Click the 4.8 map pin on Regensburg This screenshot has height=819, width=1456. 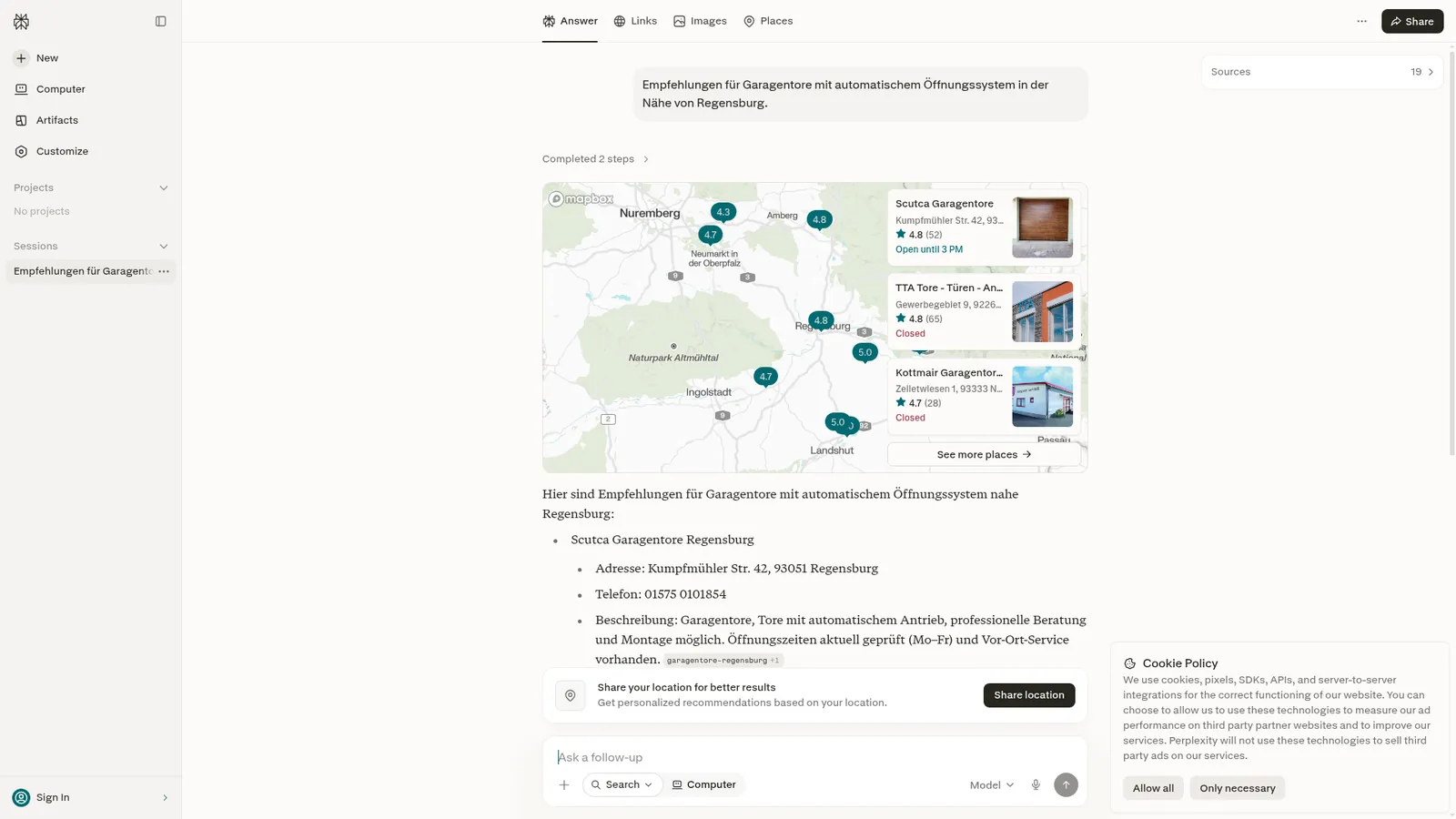821,320
